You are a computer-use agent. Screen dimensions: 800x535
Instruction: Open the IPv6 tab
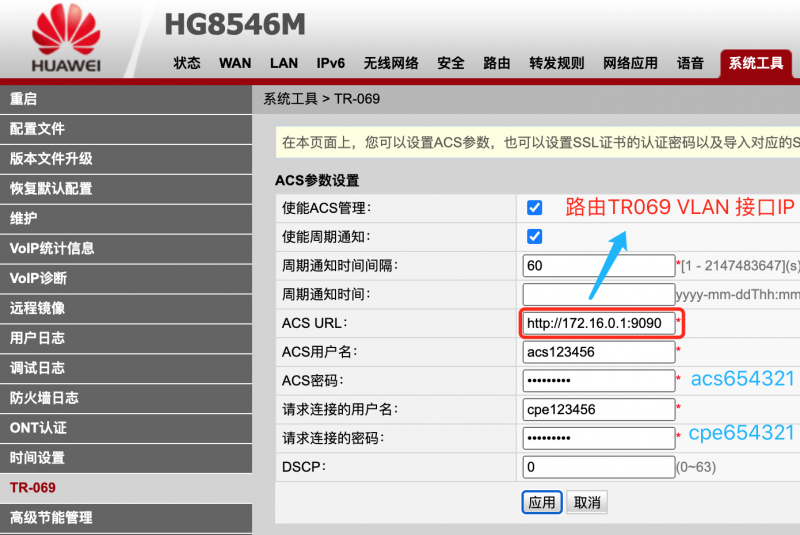tap(331, 63)
